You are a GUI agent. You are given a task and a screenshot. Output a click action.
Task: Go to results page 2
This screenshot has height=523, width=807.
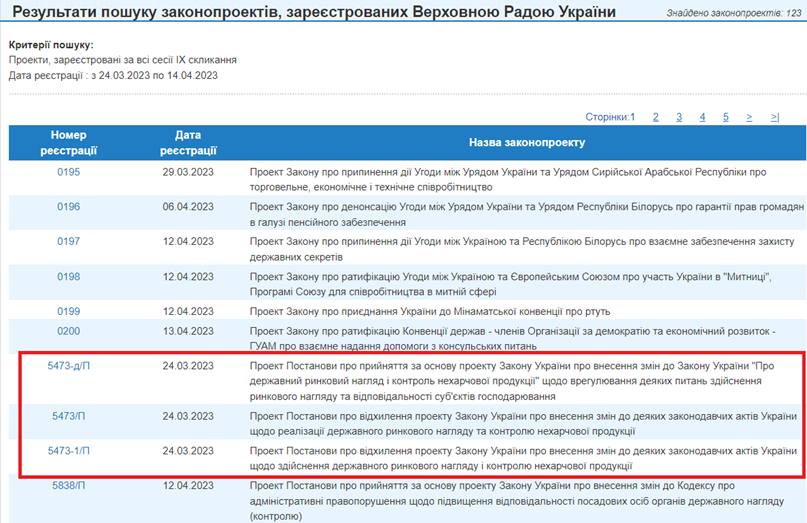(656, 117)
